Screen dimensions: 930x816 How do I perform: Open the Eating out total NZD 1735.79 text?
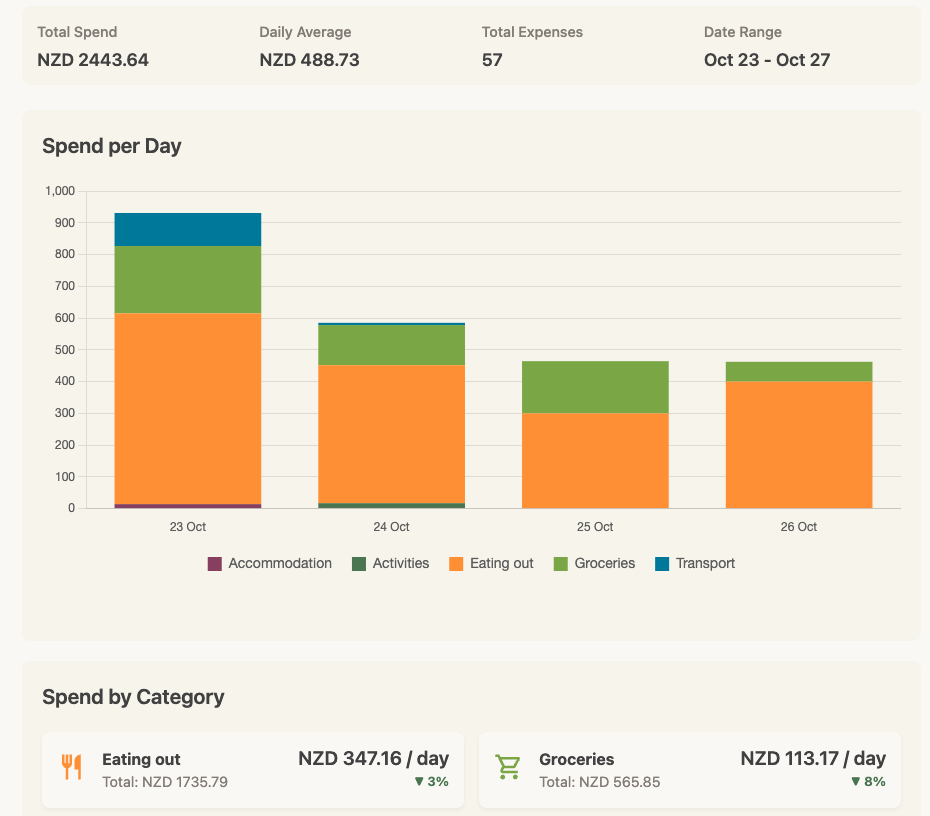165,782
